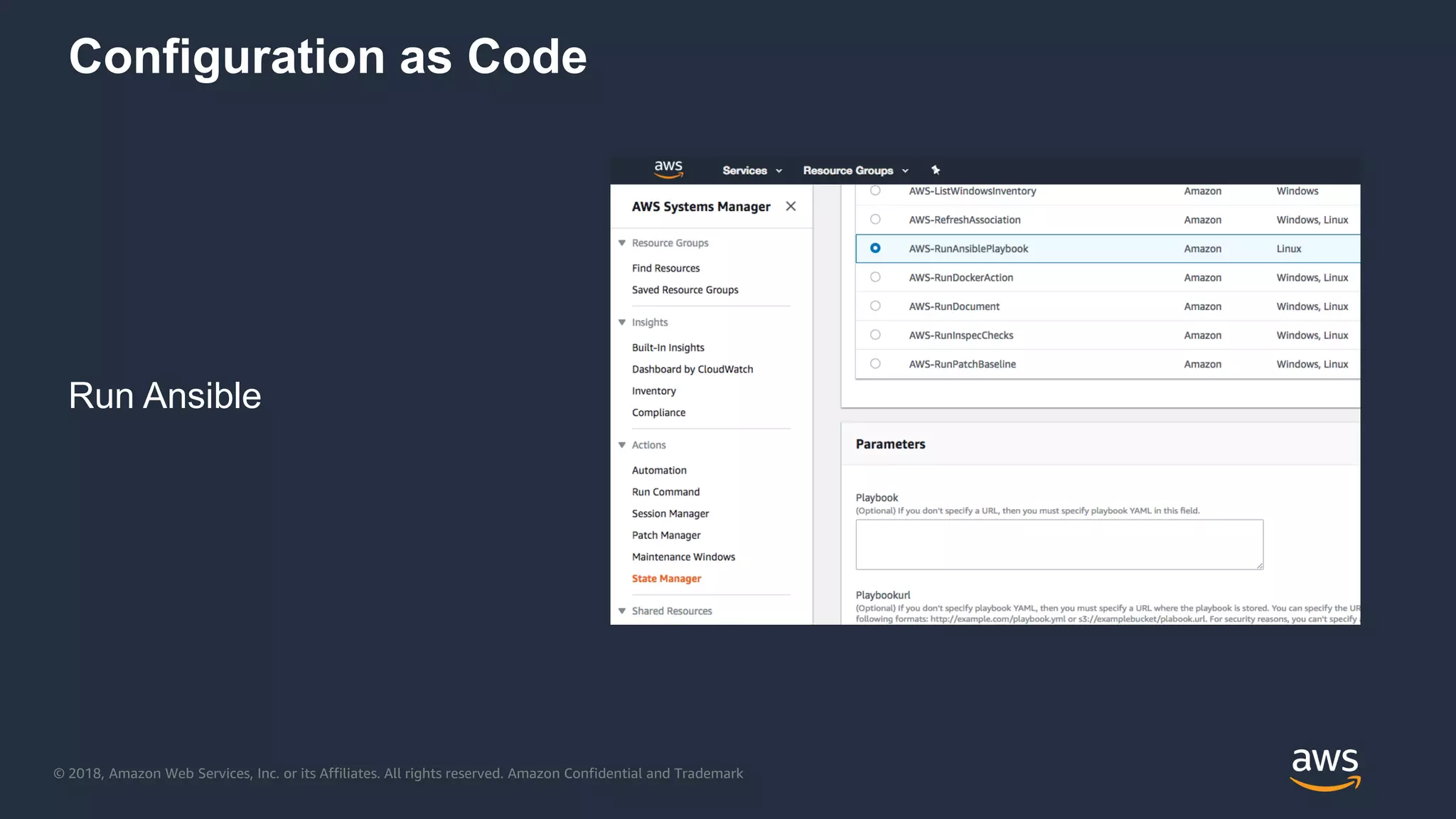The image size is (1456, 819).
Task: Click inside the Playbook YAML text area
Action: [x=1059, y=545]
